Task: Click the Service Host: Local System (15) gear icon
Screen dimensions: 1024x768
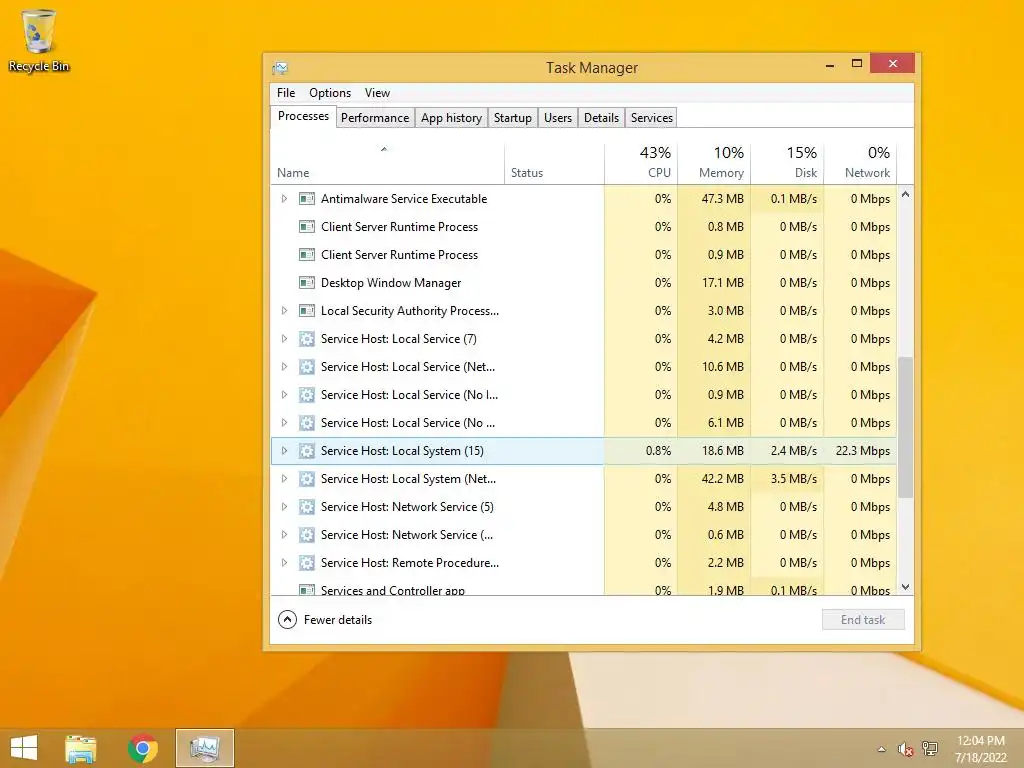Action: [306, 451]
